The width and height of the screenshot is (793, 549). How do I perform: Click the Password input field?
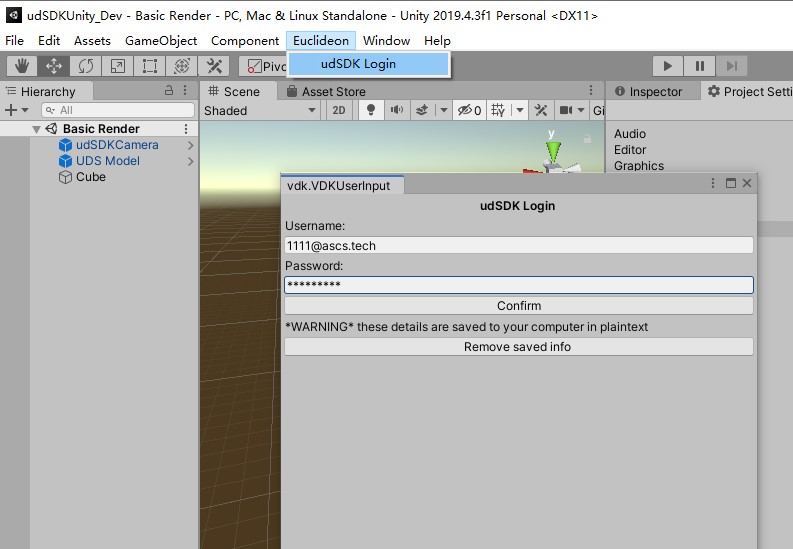tap(519, 285)
